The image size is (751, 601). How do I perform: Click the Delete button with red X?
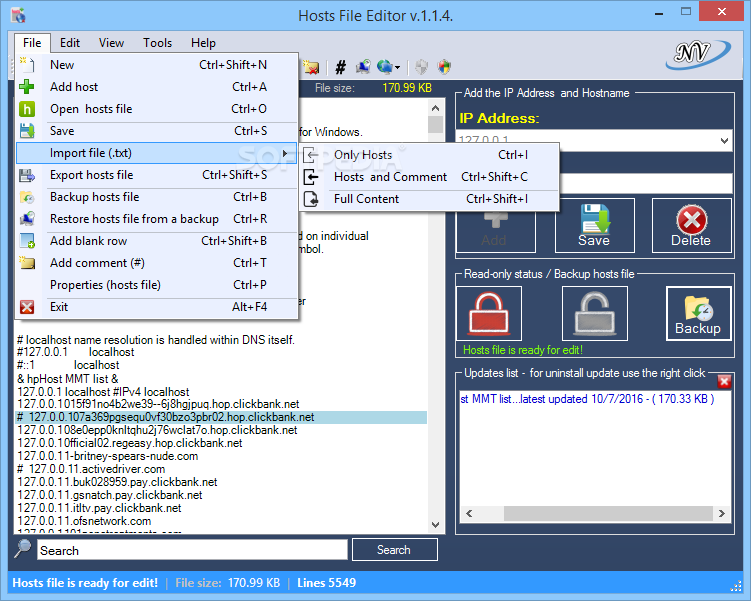click(692, 226)
